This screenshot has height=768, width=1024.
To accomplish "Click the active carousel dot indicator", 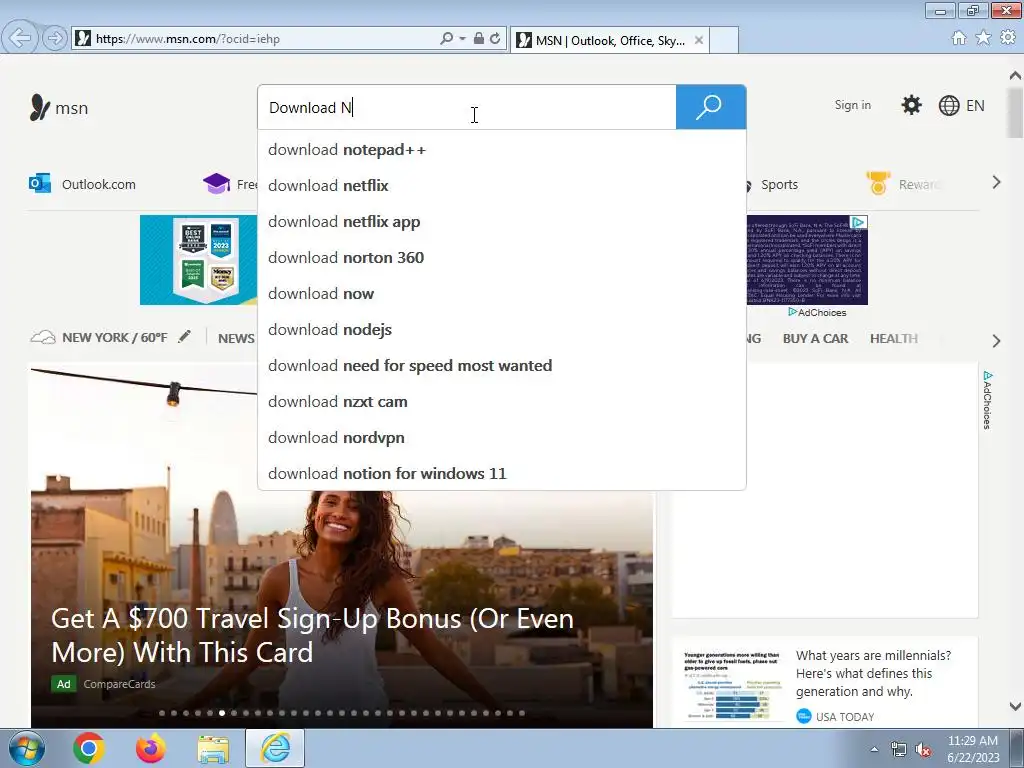I will (x=222, y=713).
